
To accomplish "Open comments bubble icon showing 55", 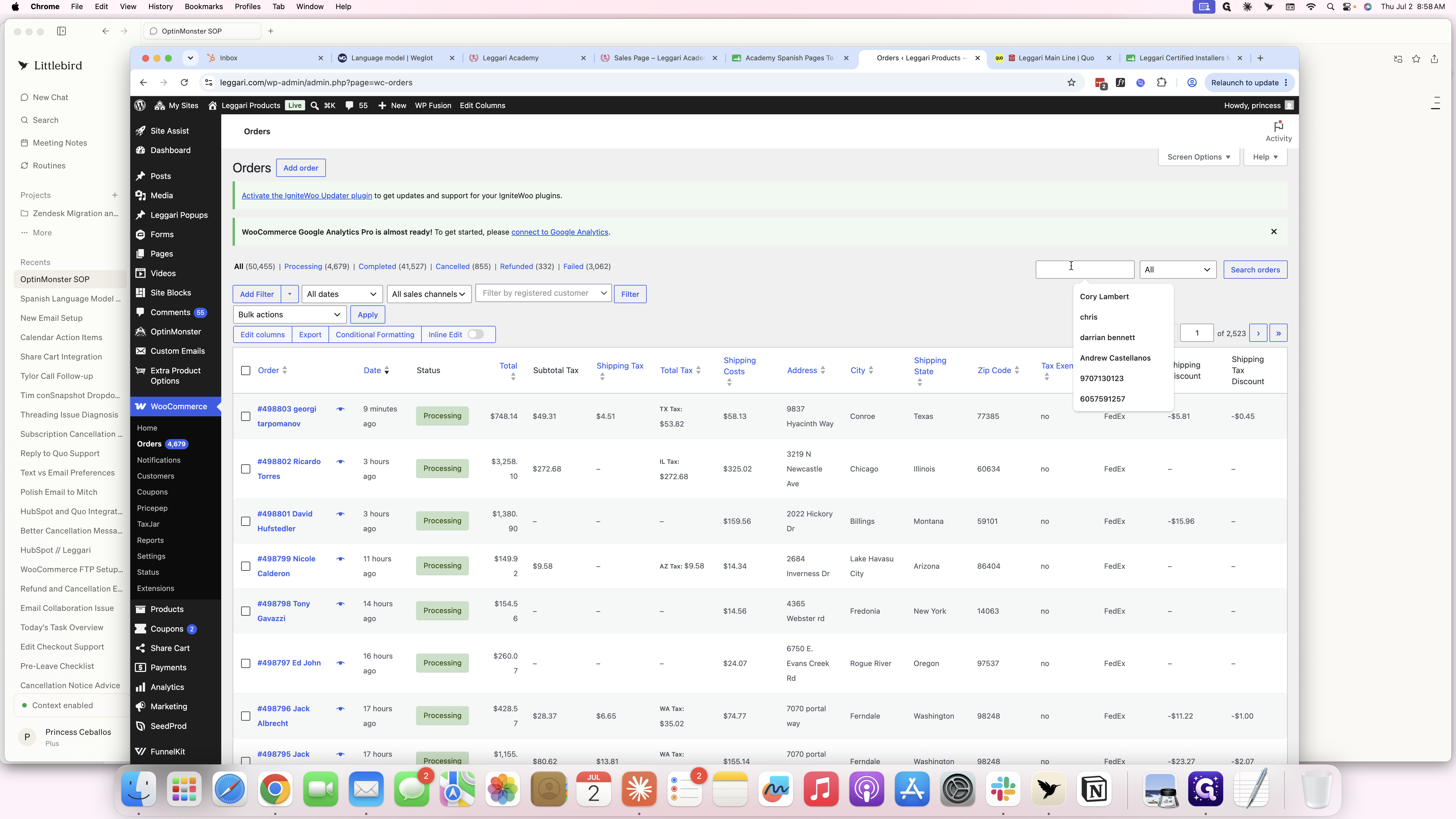I will pyautogui.click(x=349, y=106).
